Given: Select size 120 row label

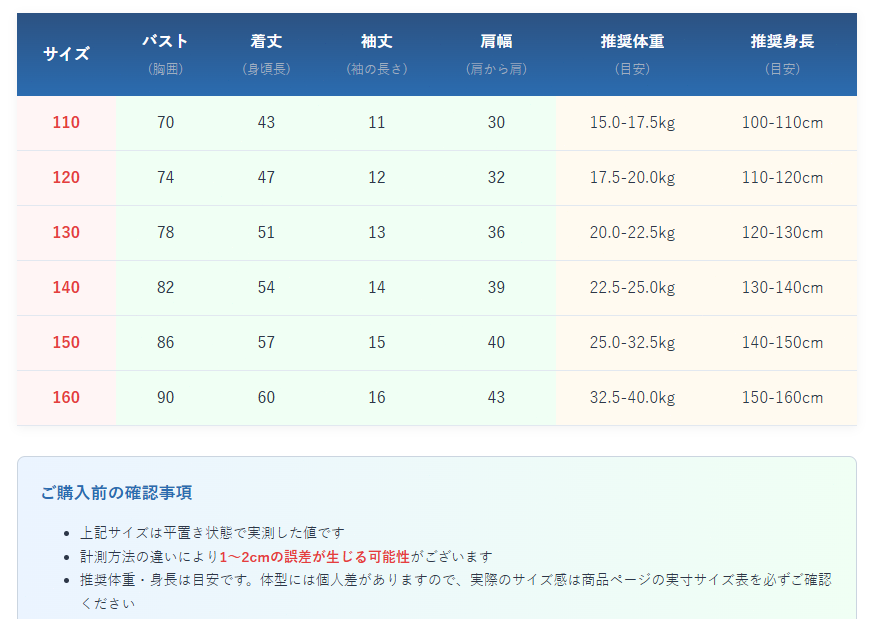Looking at the screenshot, I should click(x=66, y=177).
